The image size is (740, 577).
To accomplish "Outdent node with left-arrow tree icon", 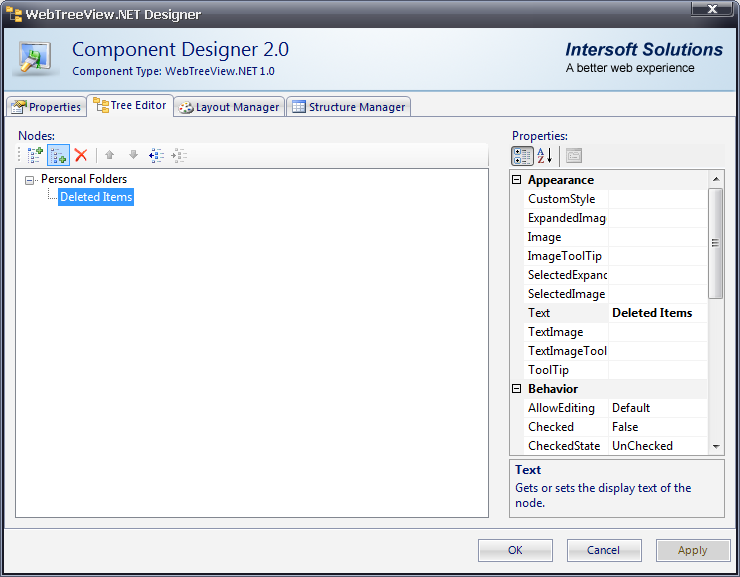I will click(x=156, y=155).
